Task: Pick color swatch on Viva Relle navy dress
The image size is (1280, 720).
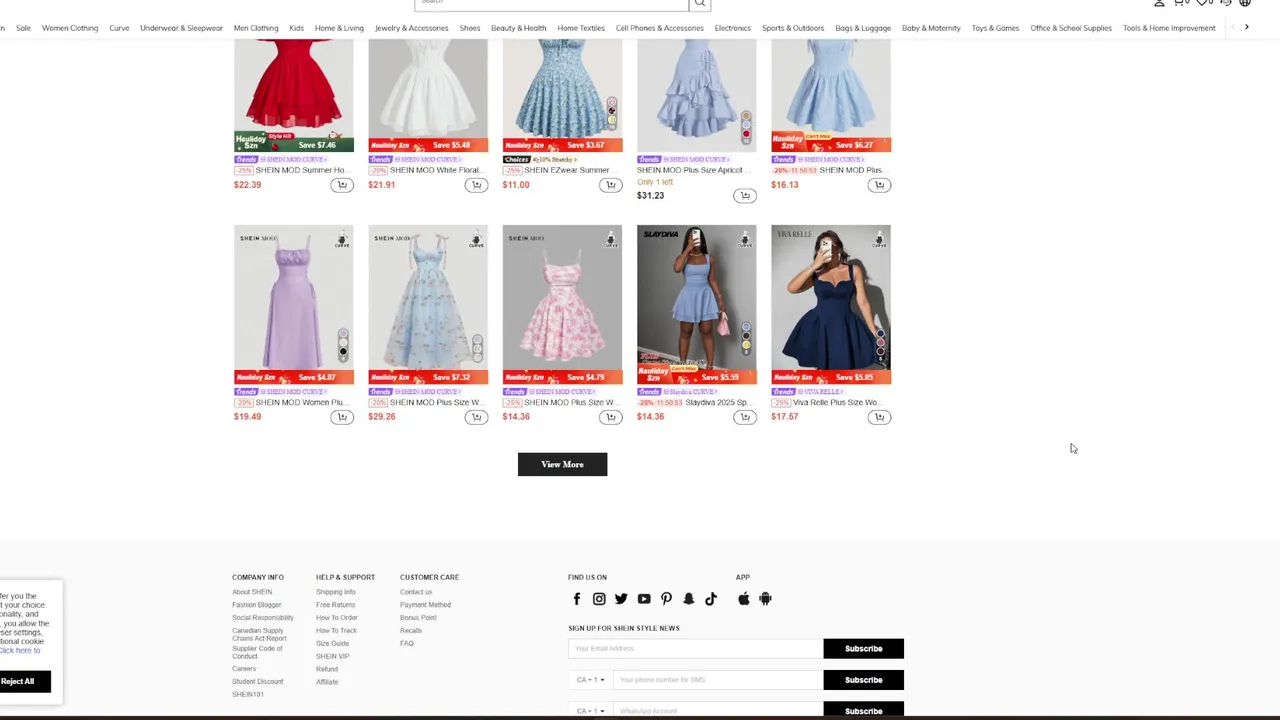Action: pos(880,343)
